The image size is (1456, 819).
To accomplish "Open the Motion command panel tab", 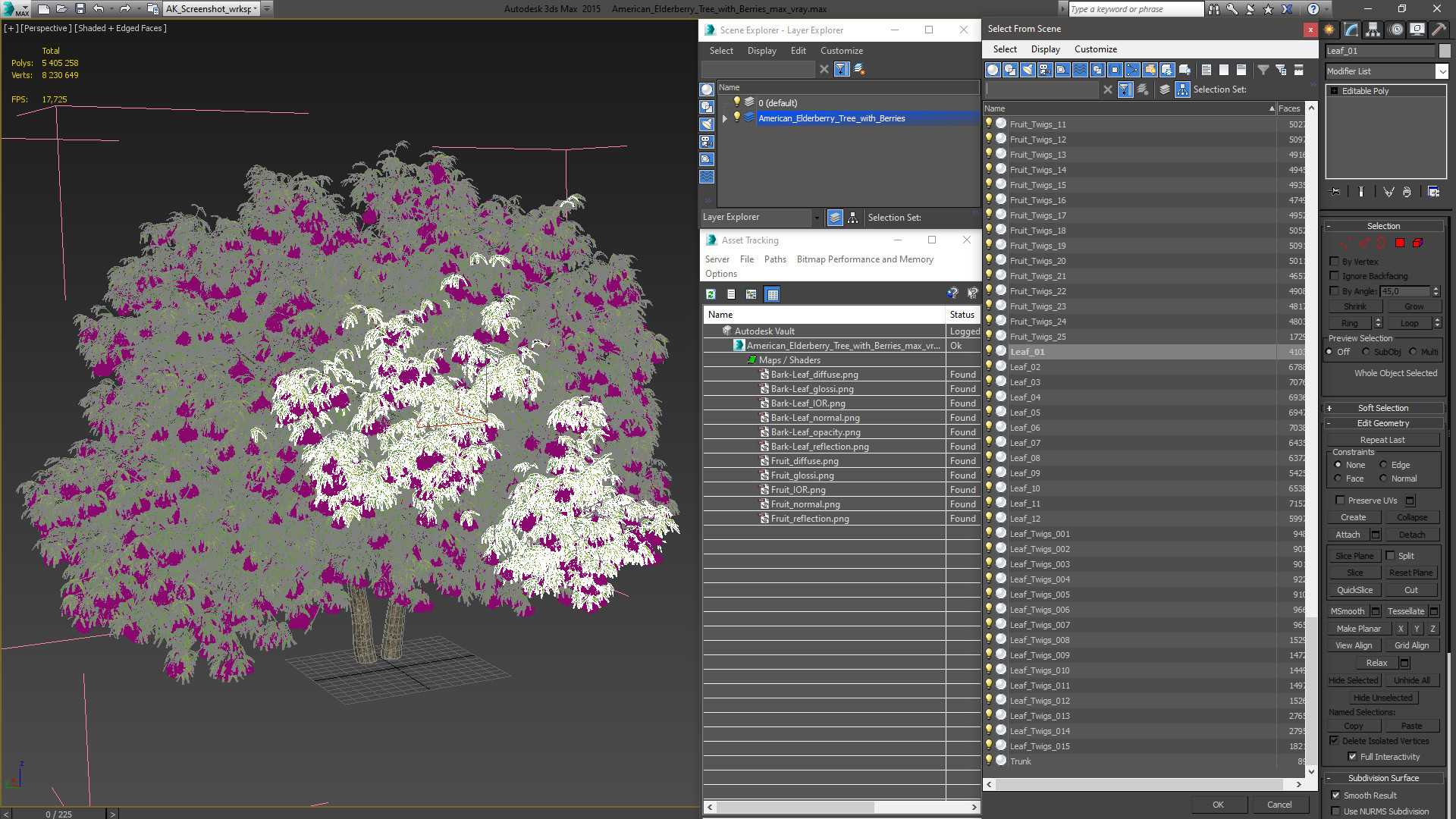I will click(x=1396, y=30).
